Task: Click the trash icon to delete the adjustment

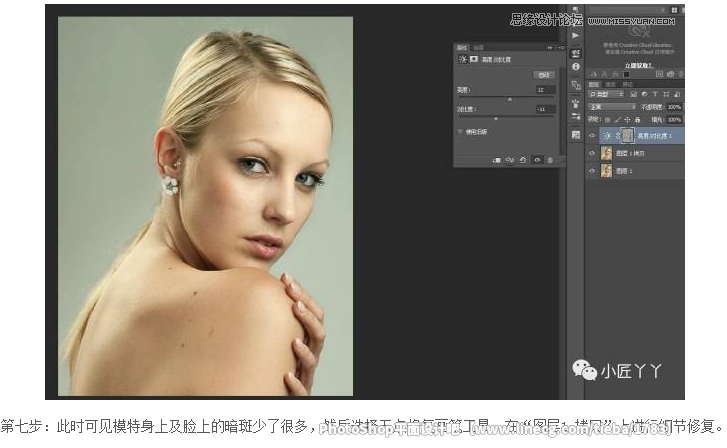Action: [550, 160]
